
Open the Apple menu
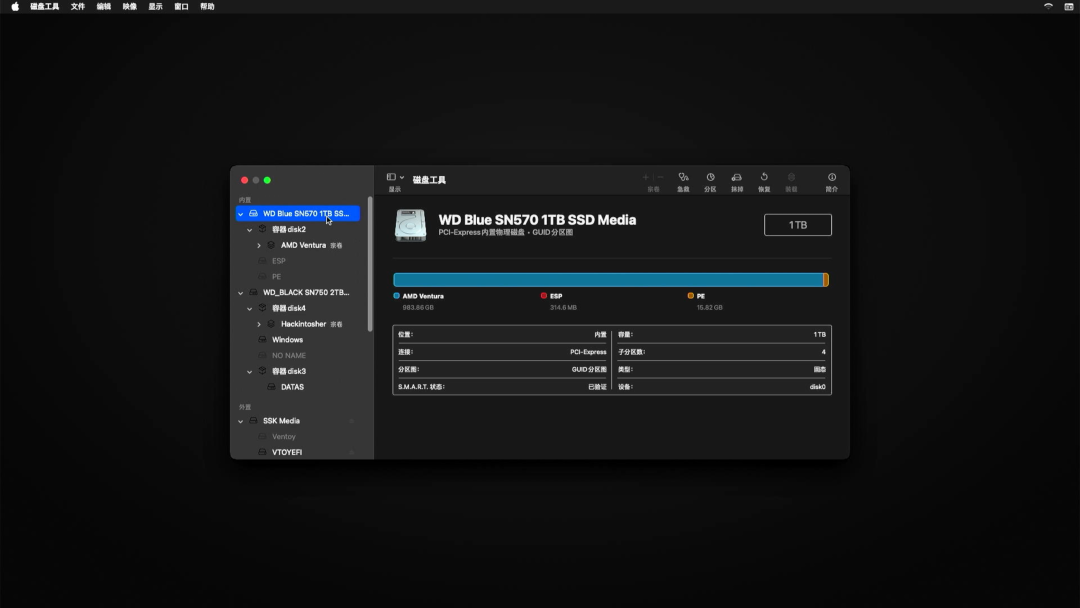coord(15,7)
